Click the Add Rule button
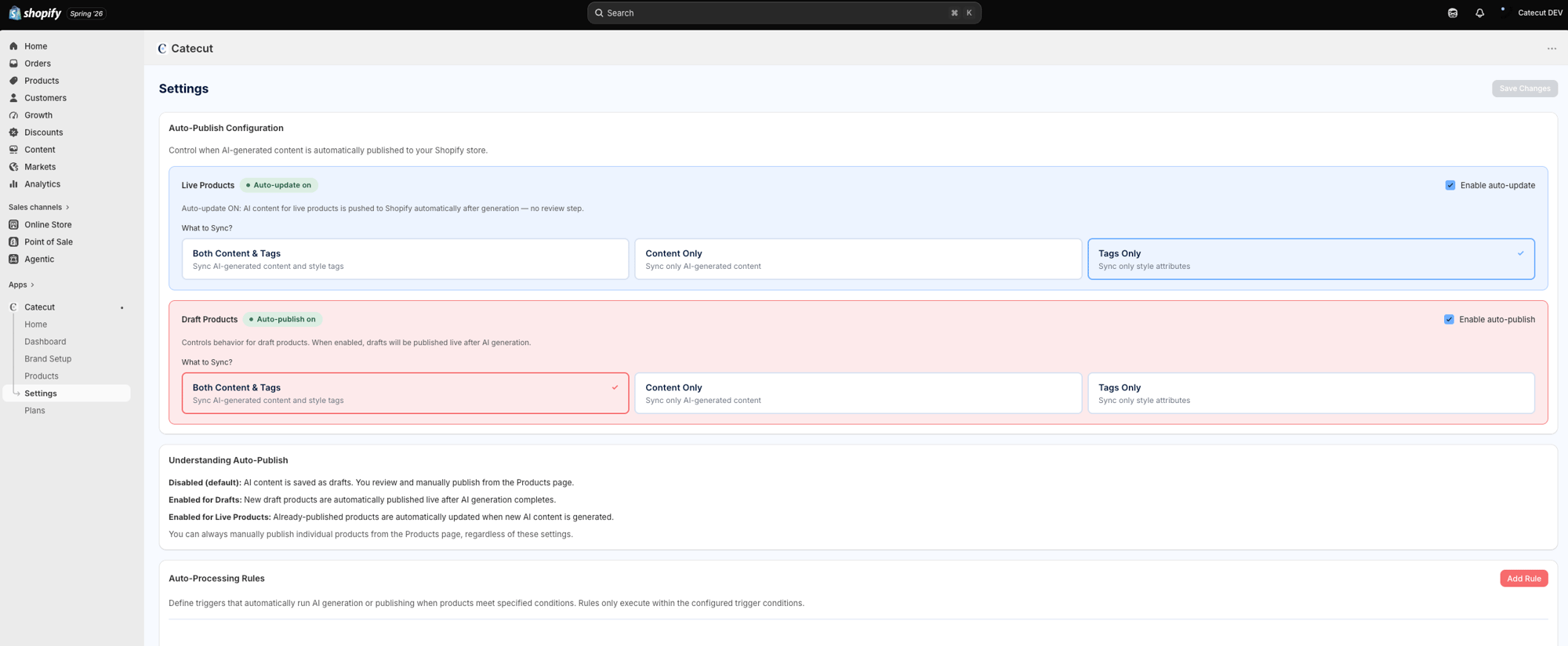Image resolution: width=1568 pixels, height=646 pixels. (1523, 579)
